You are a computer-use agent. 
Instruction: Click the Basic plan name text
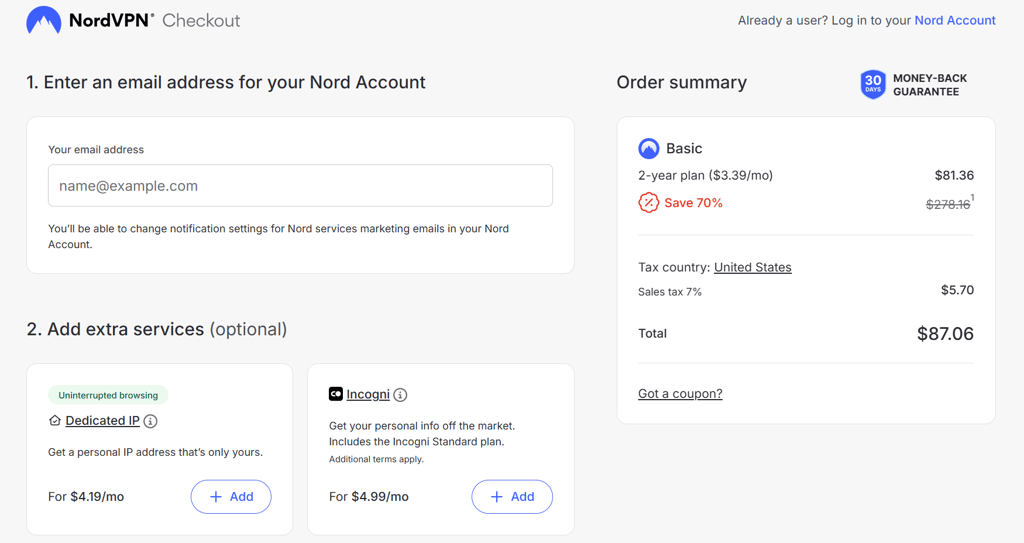tap(684, 148)
